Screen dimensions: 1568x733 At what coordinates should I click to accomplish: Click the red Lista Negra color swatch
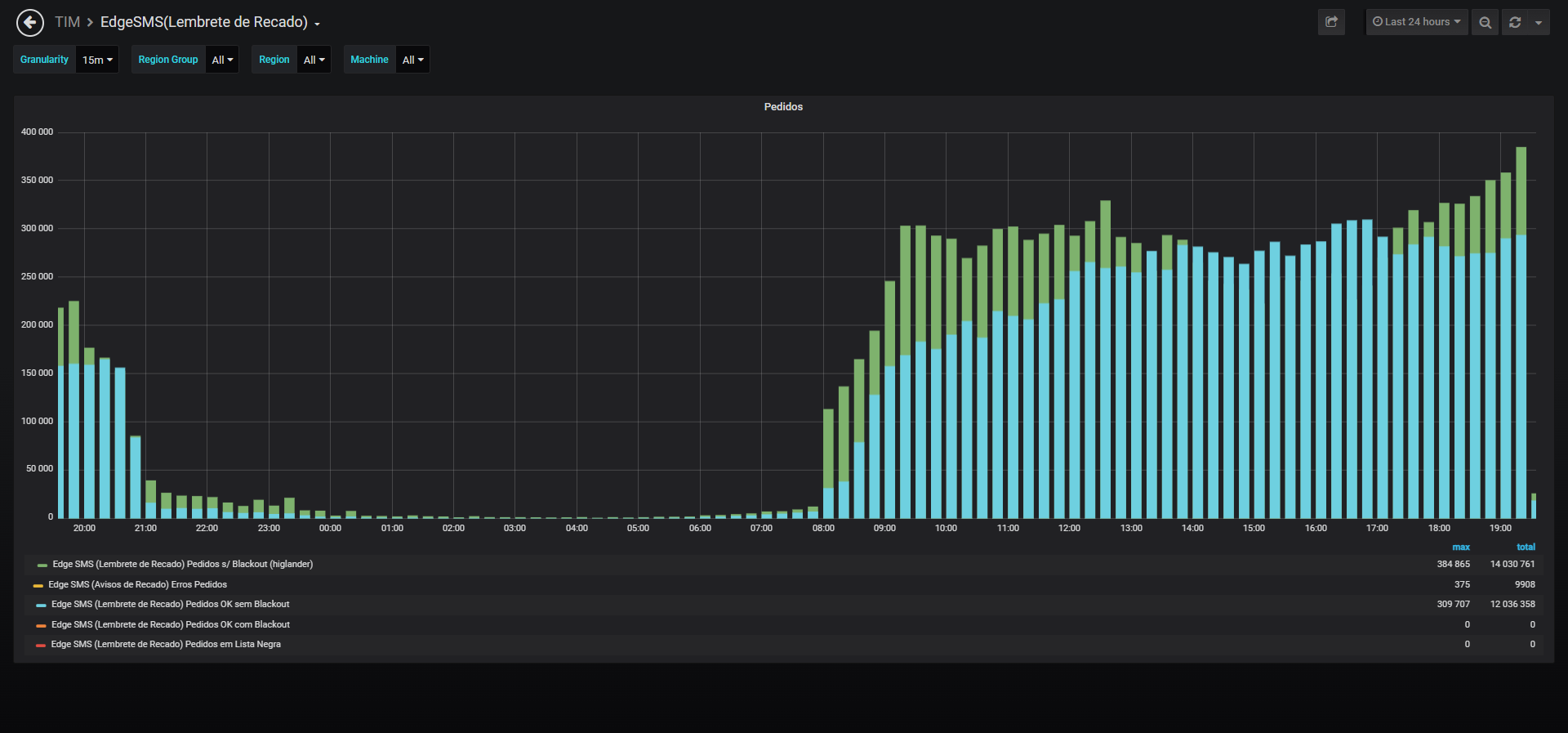41,645
